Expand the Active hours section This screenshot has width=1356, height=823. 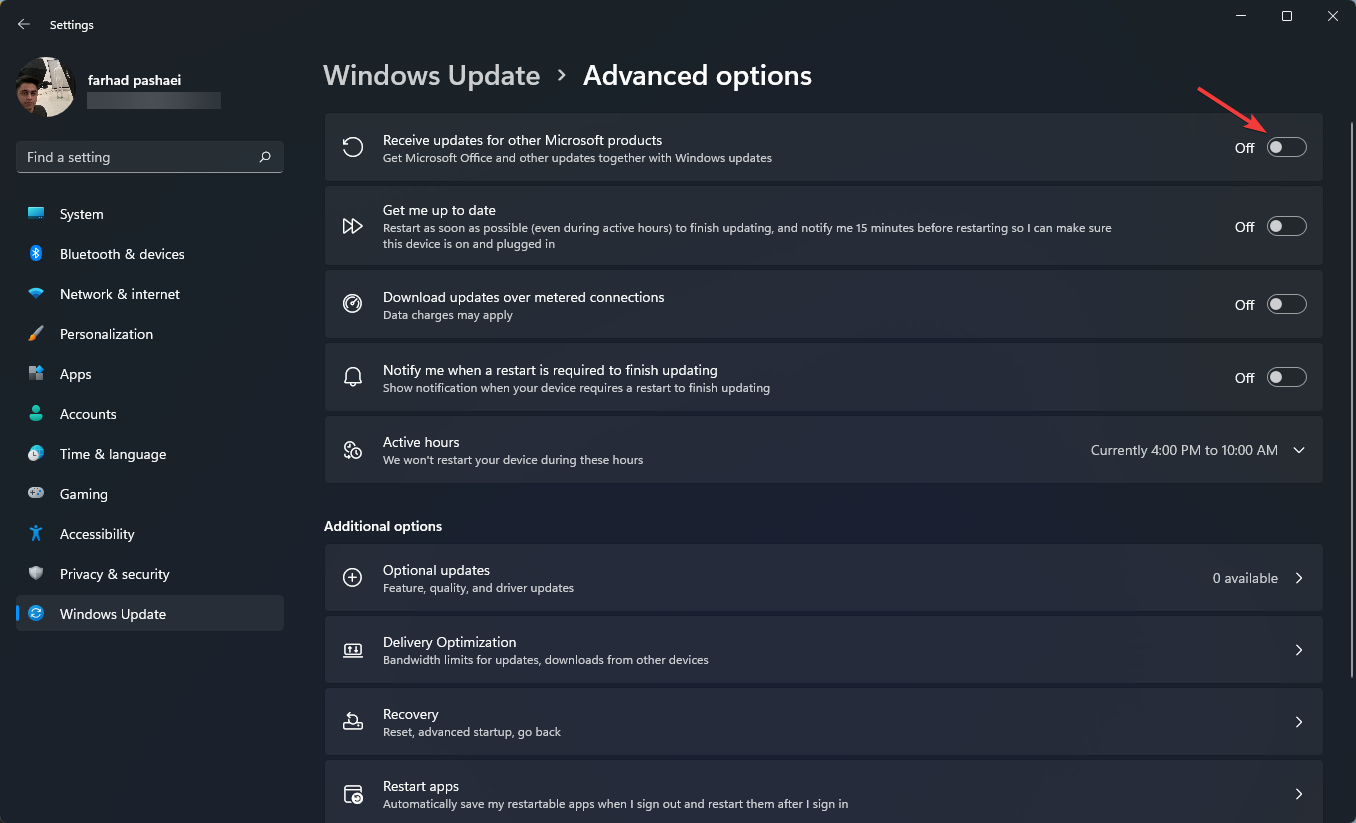(1298, 450)
